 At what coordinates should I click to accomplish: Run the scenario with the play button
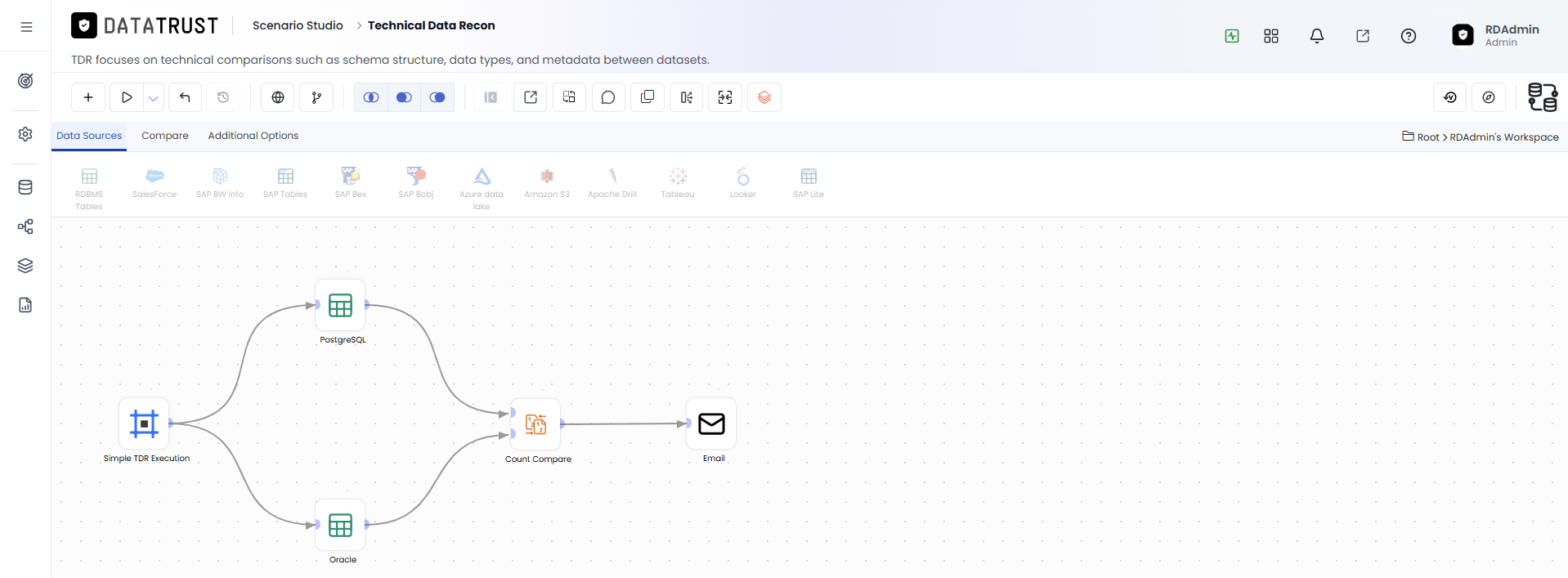(x=127, y=97)
